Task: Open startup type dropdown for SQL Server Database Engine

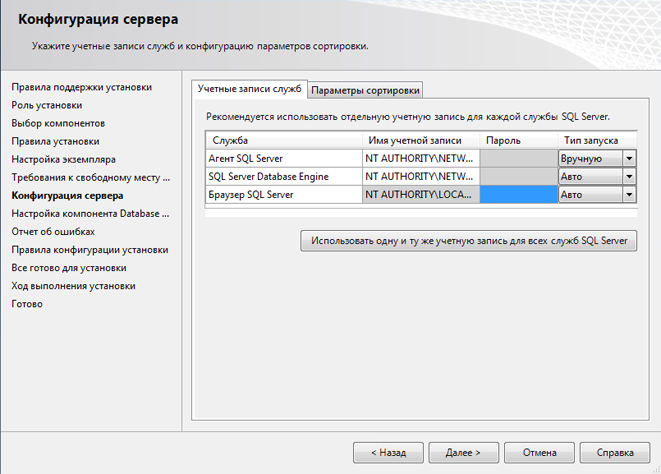Action: point(629,177)
